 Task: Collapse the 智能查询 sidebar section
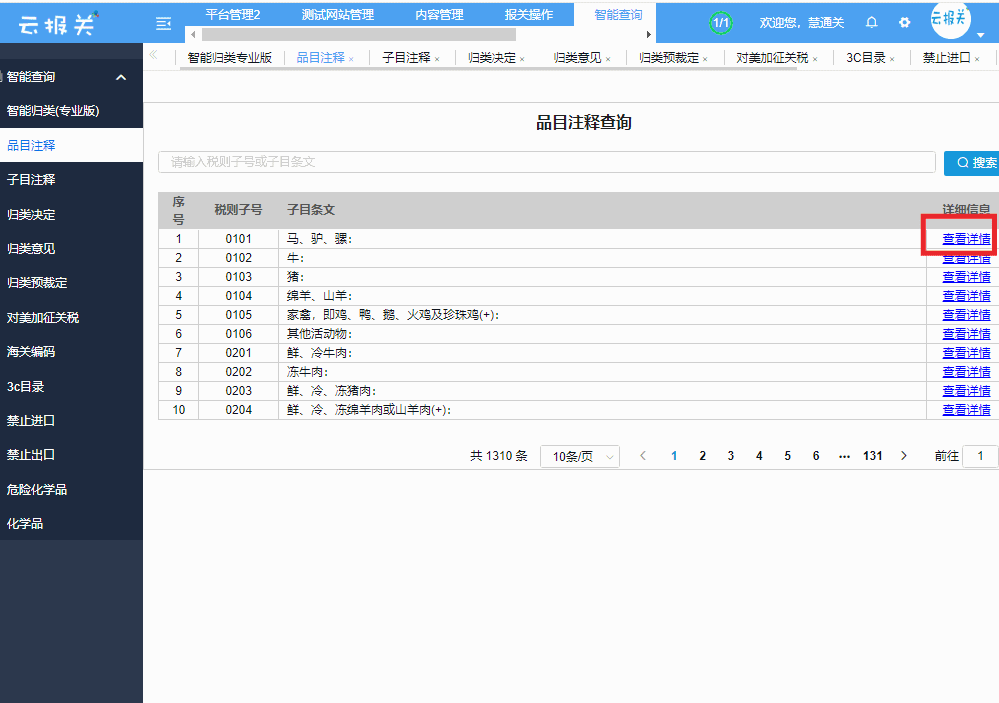pos(121,77)
